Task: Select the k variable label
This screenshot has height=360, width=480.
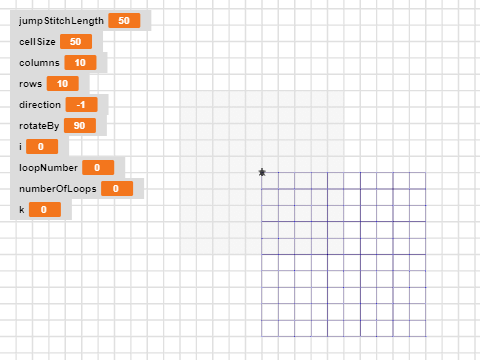Action: pyautogui.click(x=22, y=210)
